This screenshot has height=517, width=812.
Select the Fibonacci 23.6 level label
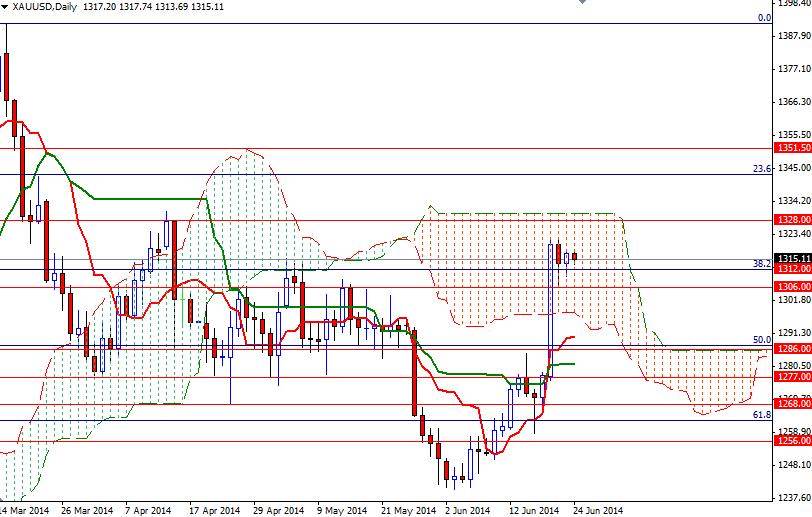click(762, 169)
